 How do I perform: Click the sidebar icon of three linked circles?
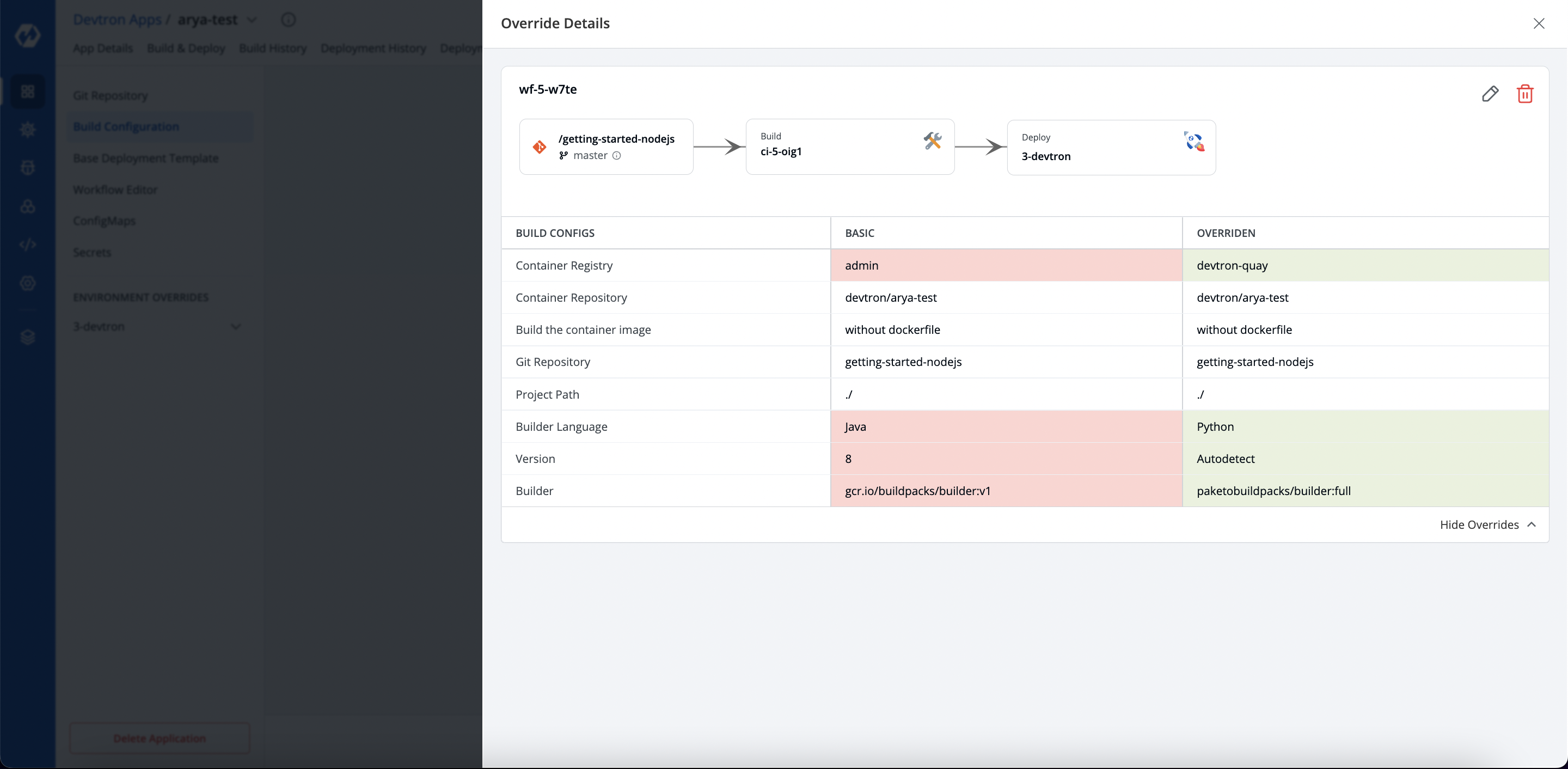point(27,206)
